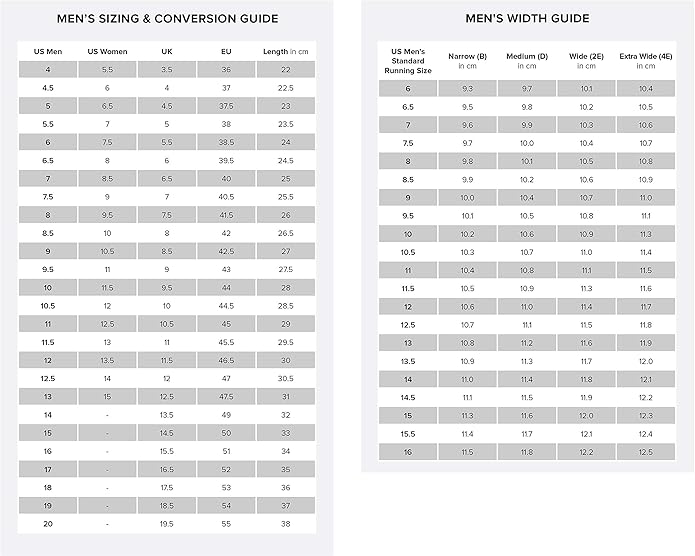Select EU size 46.5 cell
Viewport: 695px width, 556px height.
pyautogui.click(x=226, y=360)
